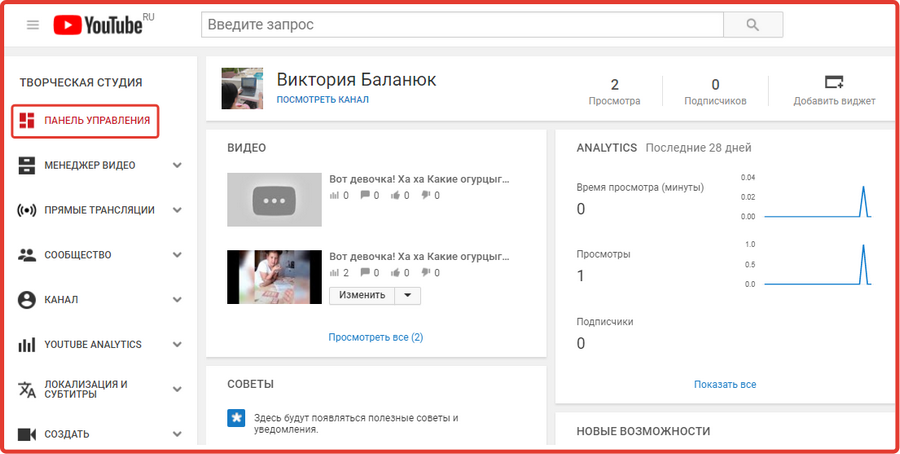
Task: Click the Локализация и субтитры translate icon
Action: coord(27,389)
